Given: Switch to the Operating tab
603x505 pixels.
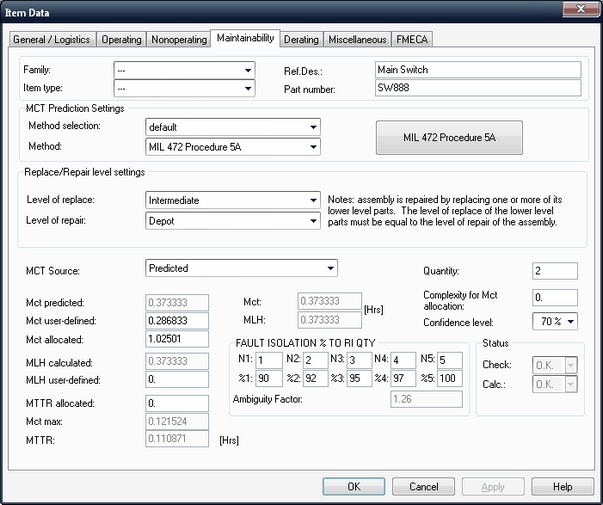Looking at the screenshot, I should pyautogui.click(x=122, y=39).
